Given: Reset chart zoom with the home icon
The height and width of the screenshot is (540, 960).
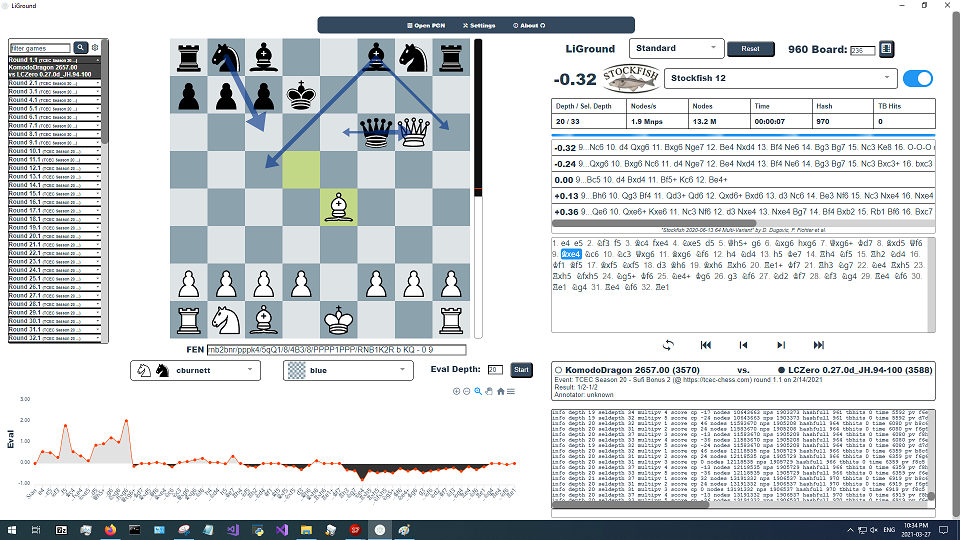Looking at the screenshot, I should pos(501,391).
